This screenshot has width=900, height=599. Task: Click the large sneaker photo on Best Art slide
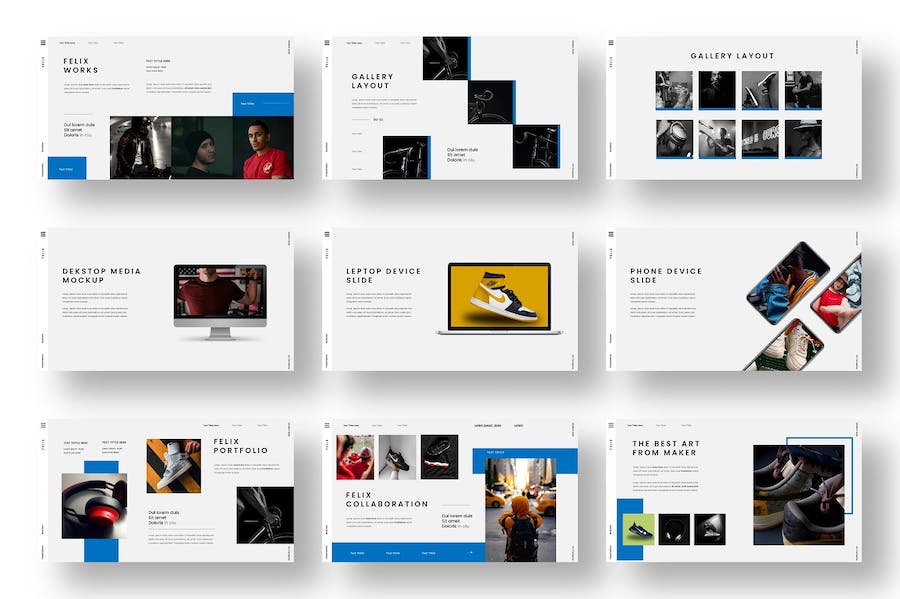[x=798, y=495]
